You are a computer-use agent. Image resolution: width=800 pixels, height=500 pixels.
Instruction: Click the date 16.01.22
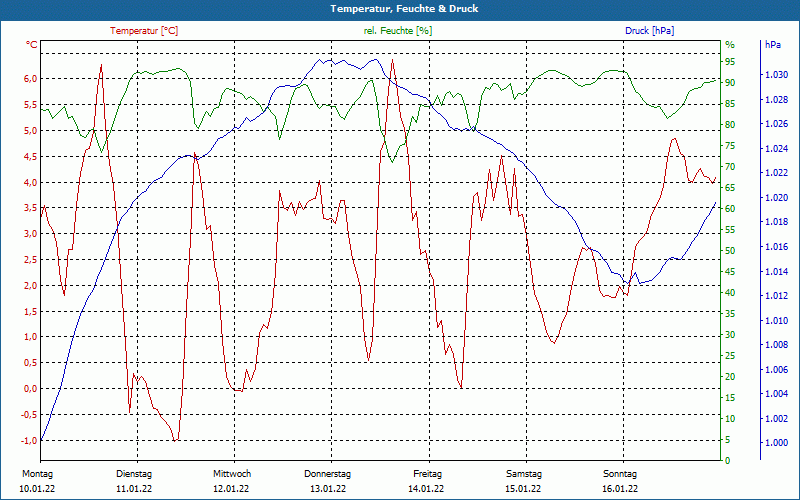pos(620,489)
